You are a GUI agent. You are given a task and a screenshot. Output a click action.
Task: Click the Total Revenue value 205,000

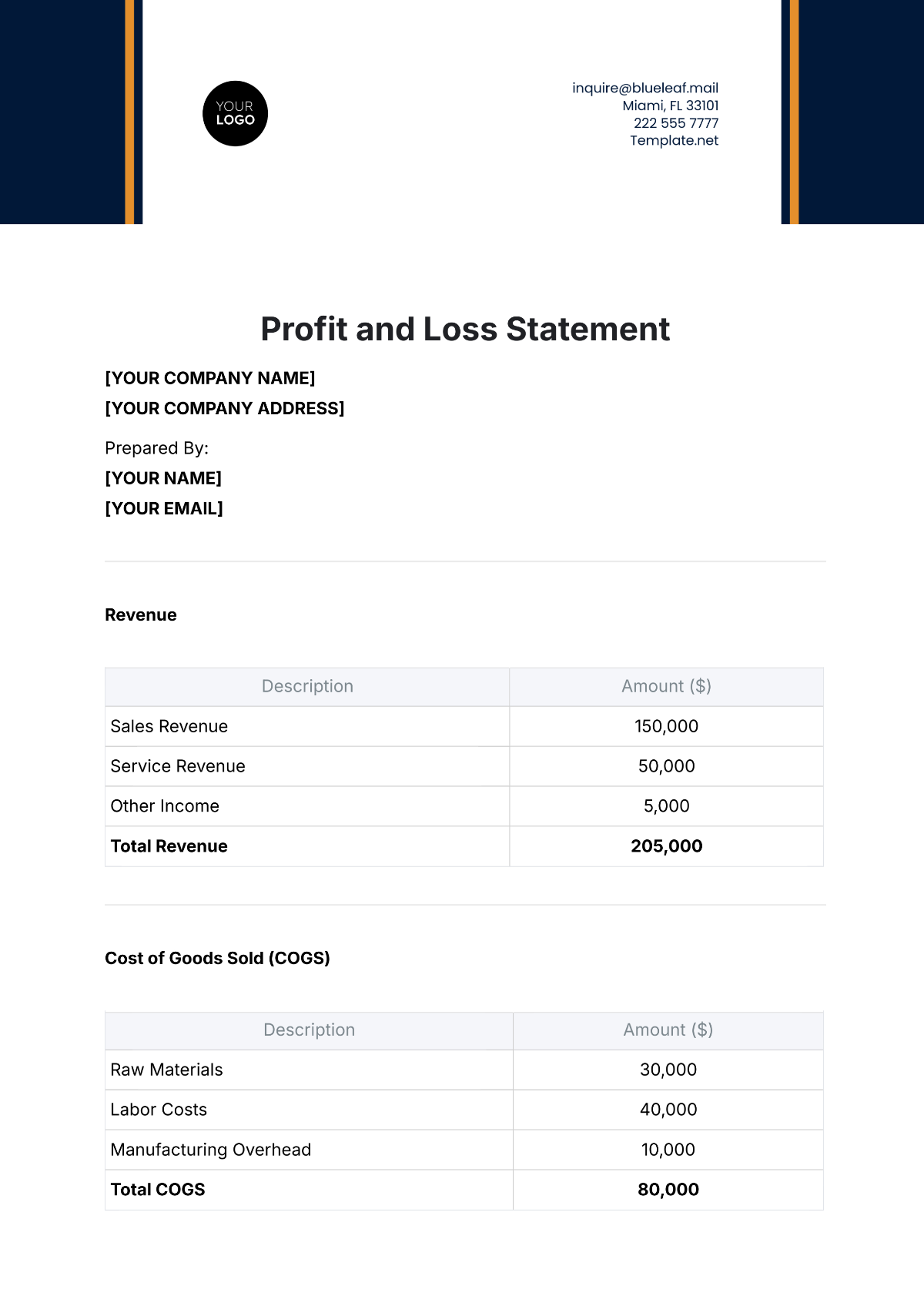[x=666, y=846]
